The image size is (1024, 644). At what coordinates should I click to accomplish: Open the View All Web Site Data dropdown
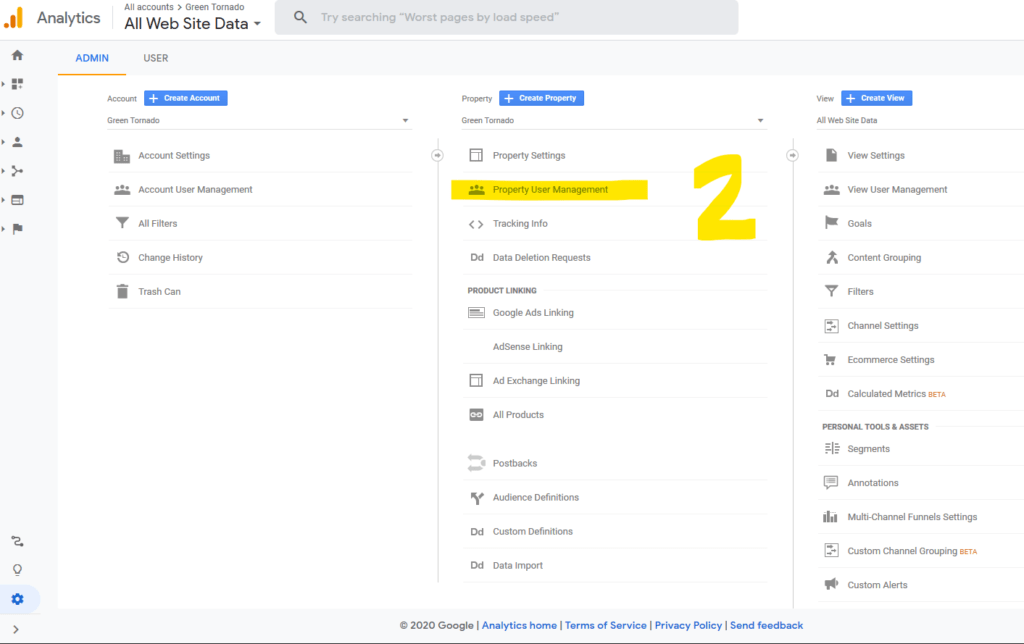point(920,120)
